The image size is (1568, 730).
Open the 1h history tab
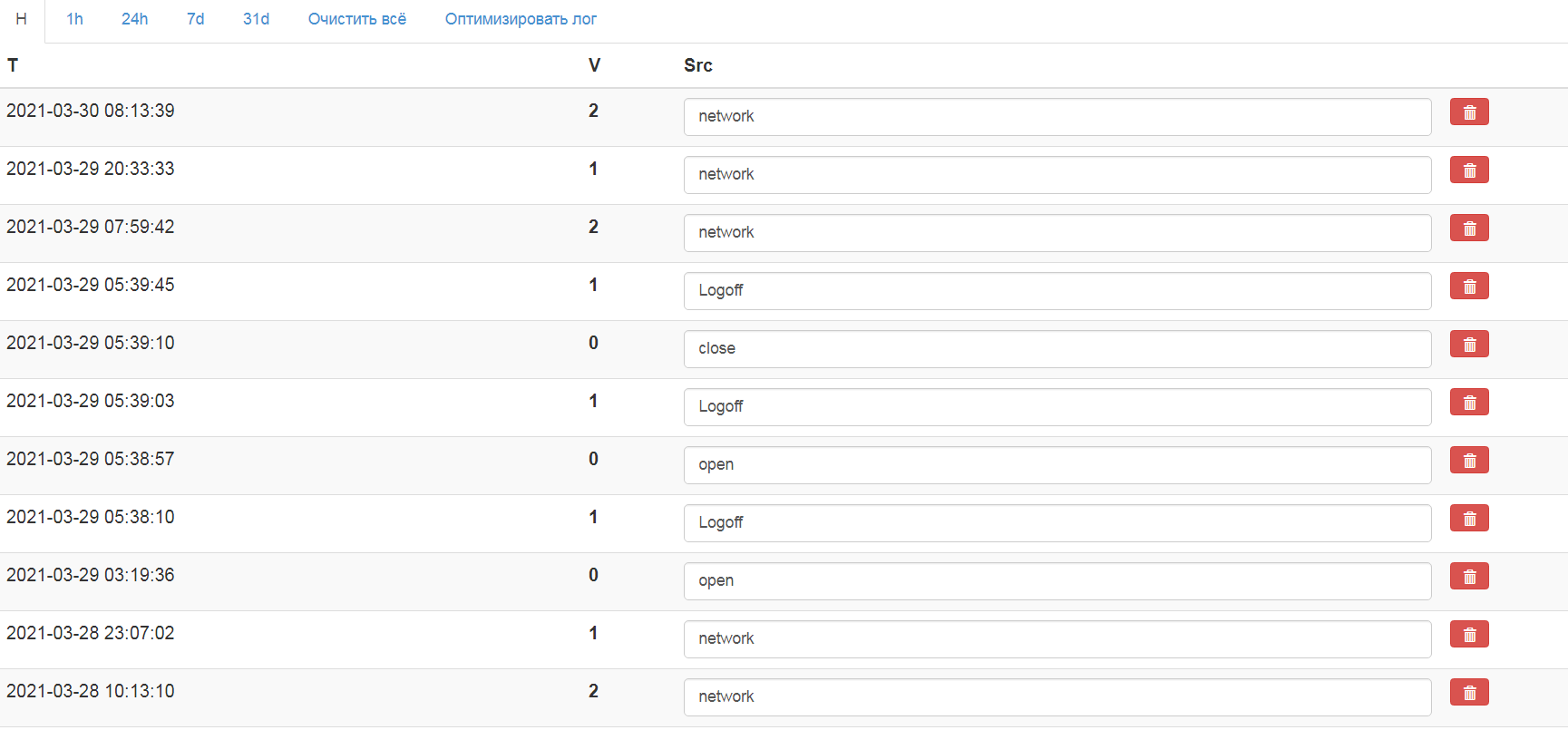click(x=74, y=19)
